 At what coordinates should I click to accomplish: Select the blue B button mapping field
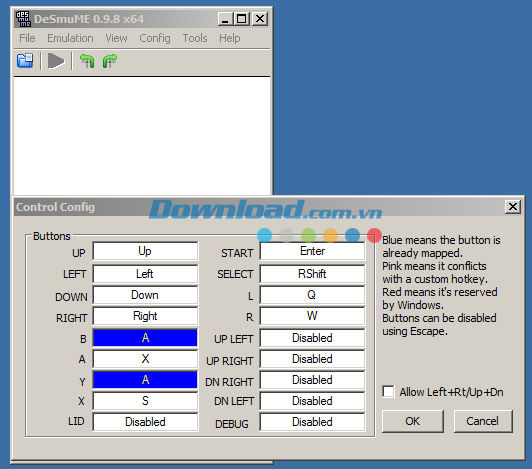point(145,338)
